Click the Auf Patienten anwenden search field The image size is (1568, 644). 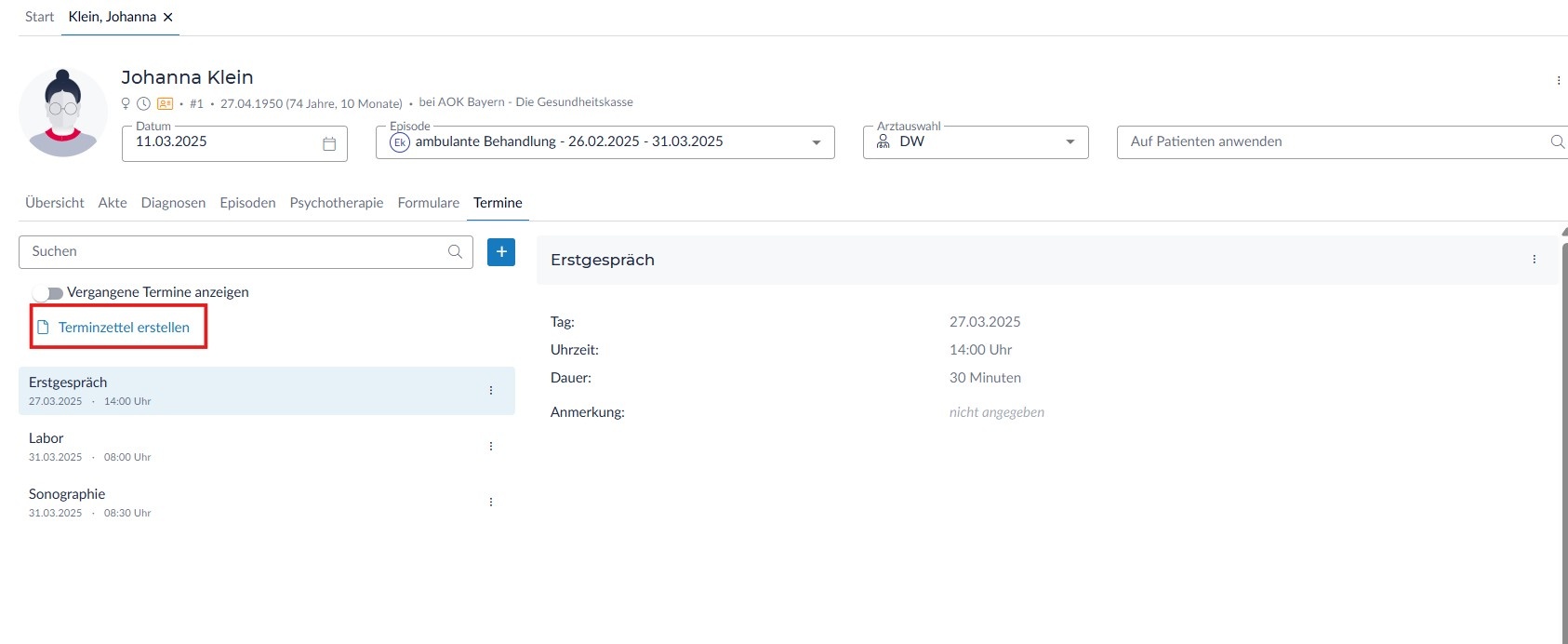[x=1330, y=142]
